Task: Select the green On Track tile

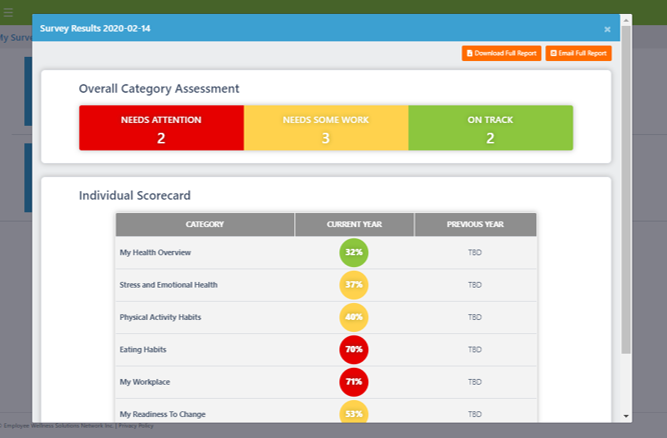Action: 490,128
